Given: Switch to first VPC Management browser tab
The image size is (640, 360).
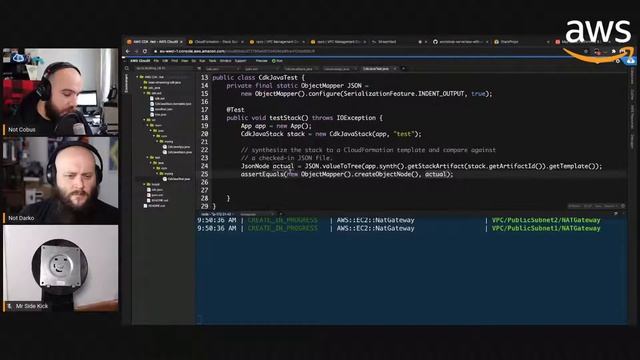Looking at the screenshot, I should pyautogui.click(x=278, y=42).
